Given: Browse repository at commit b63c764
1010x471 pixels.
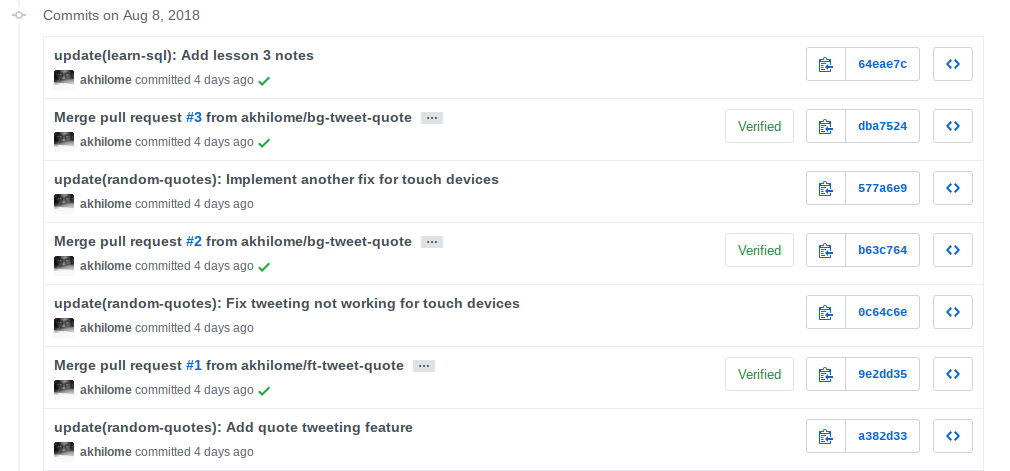Looking at the screenshot, I should tap(953, 251).
